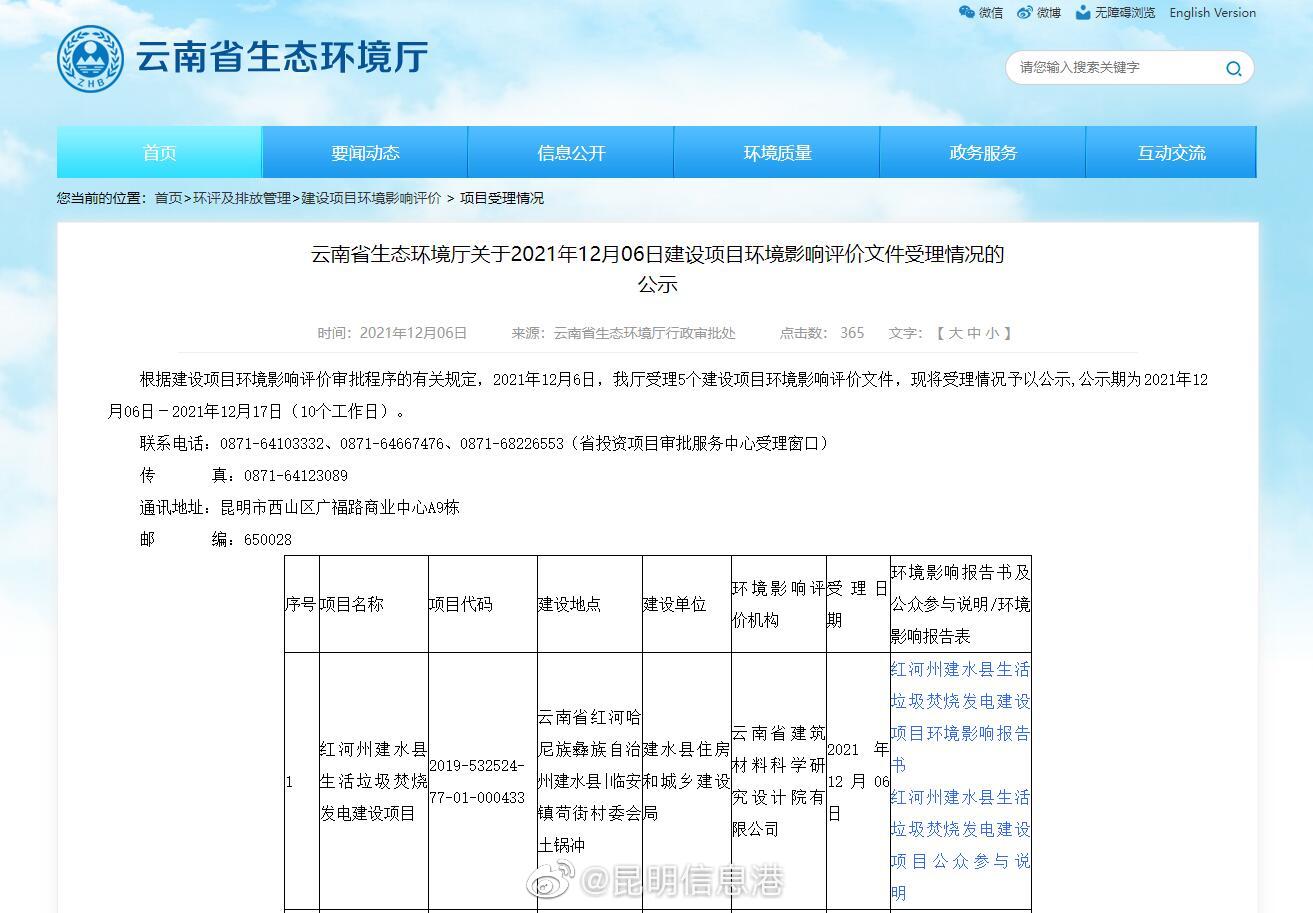Open the 政务服务 section
This screenshot has height=913, width=1313.
(x=982, y=152)
